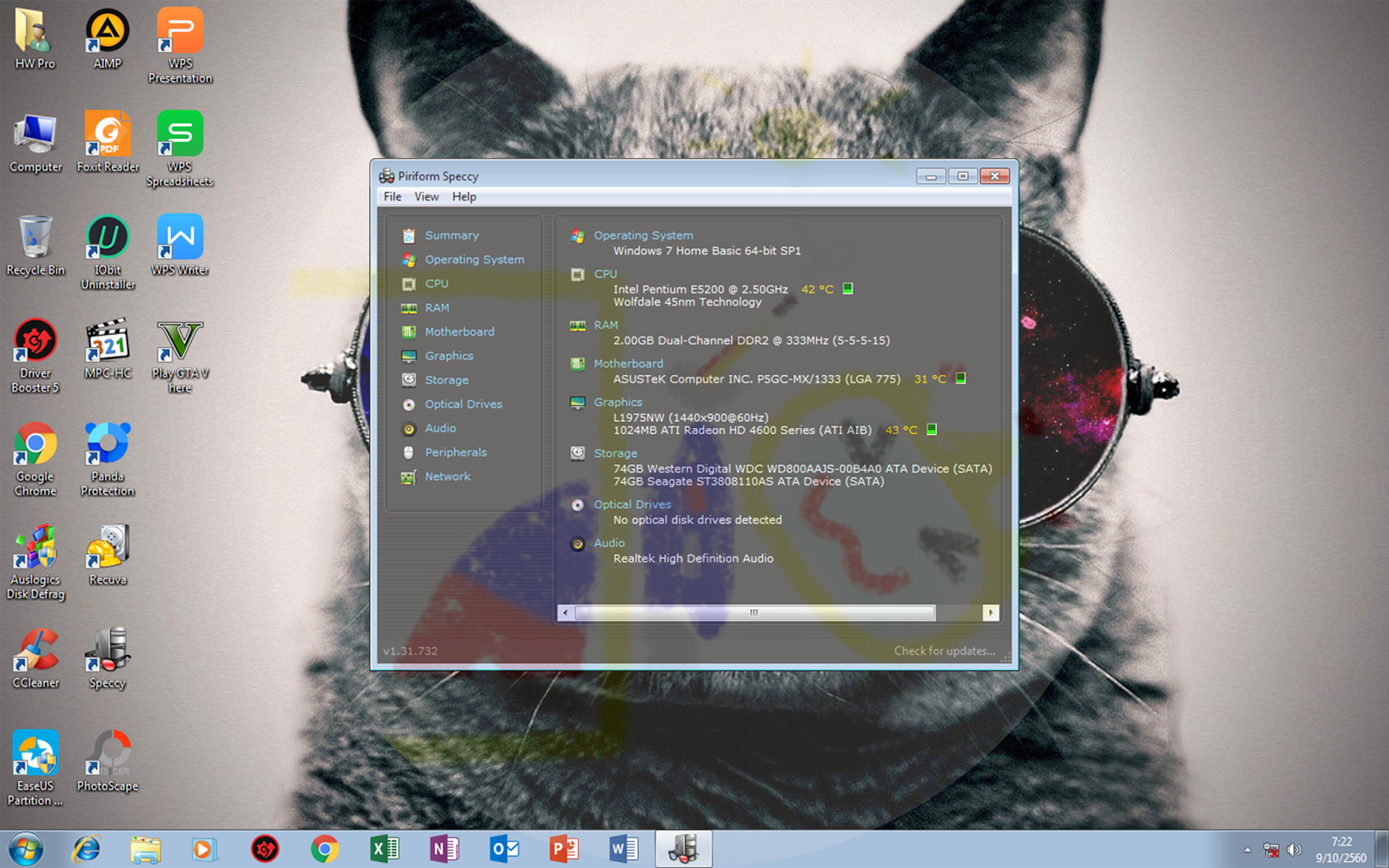Click the CPU heading link in summary pane
The image size is (1389, 868).
(605, 274)
